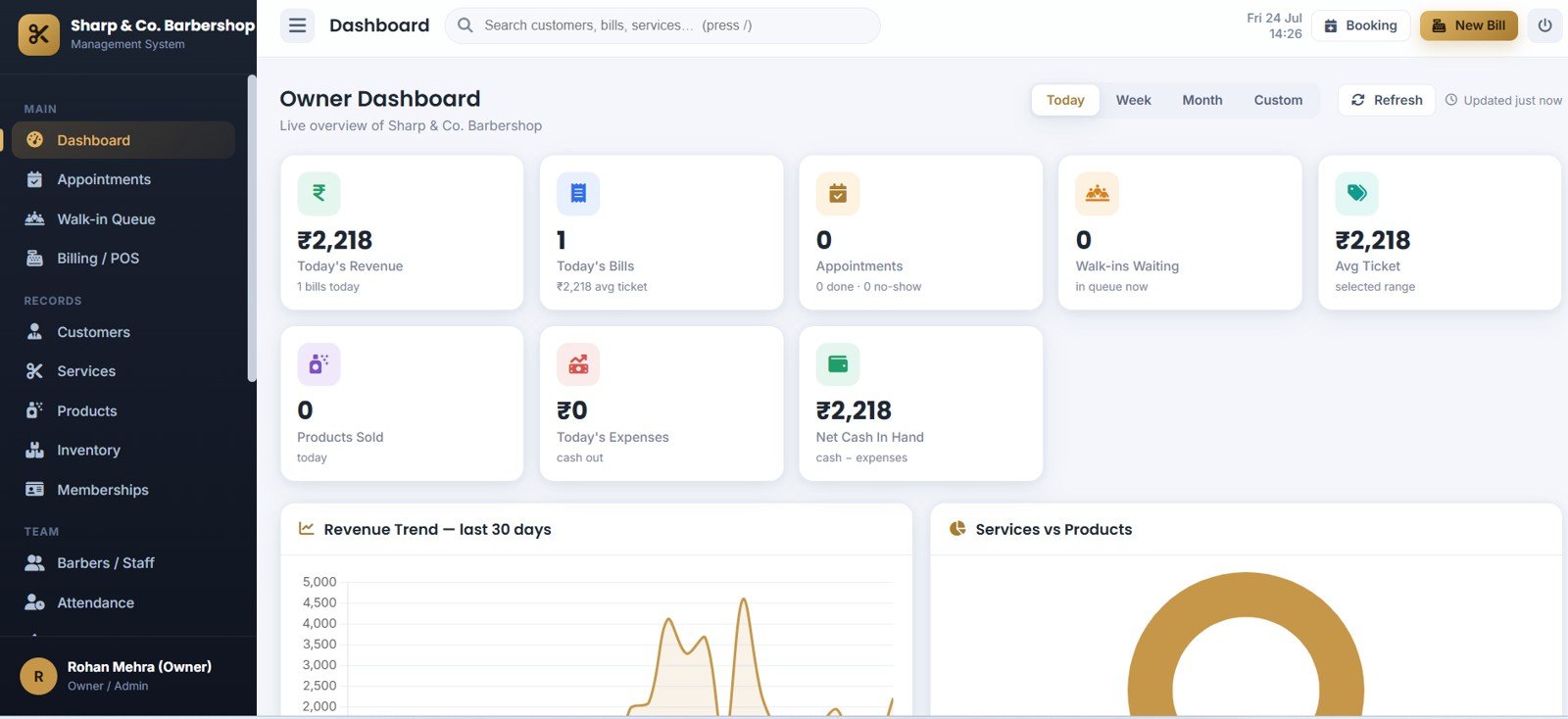Click the Barbers / Staff group icon

[x=35, y=563]
